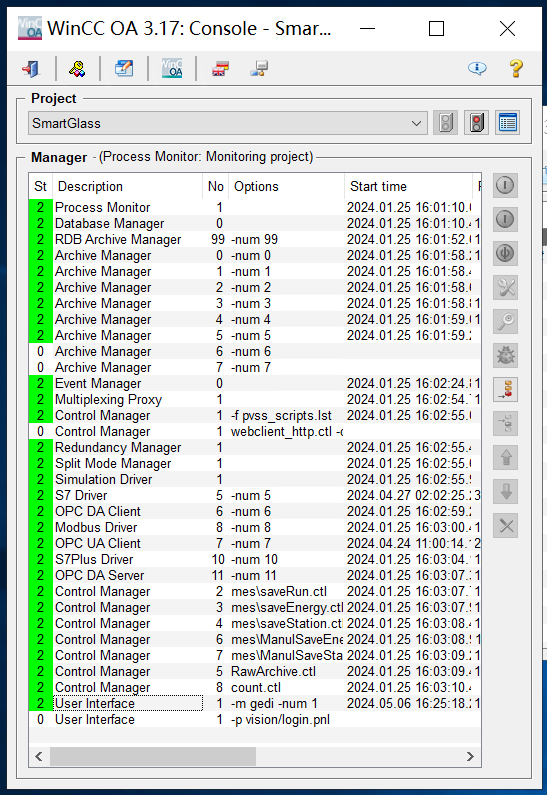
Task: Click the horizontal scrollbar thumb
Action: [153, 756]
